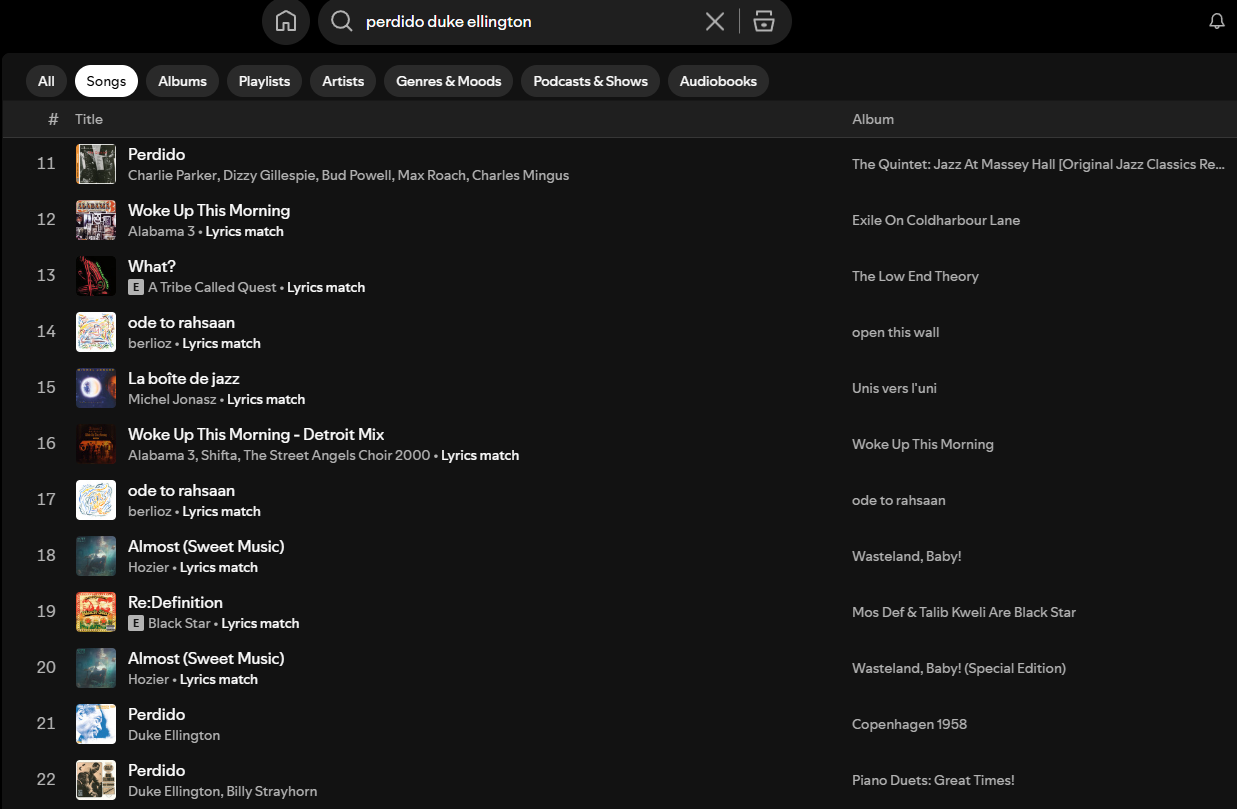Select the Songs filter chip
This screenshot has height=809, width=1237.
(x=106, y=81)
